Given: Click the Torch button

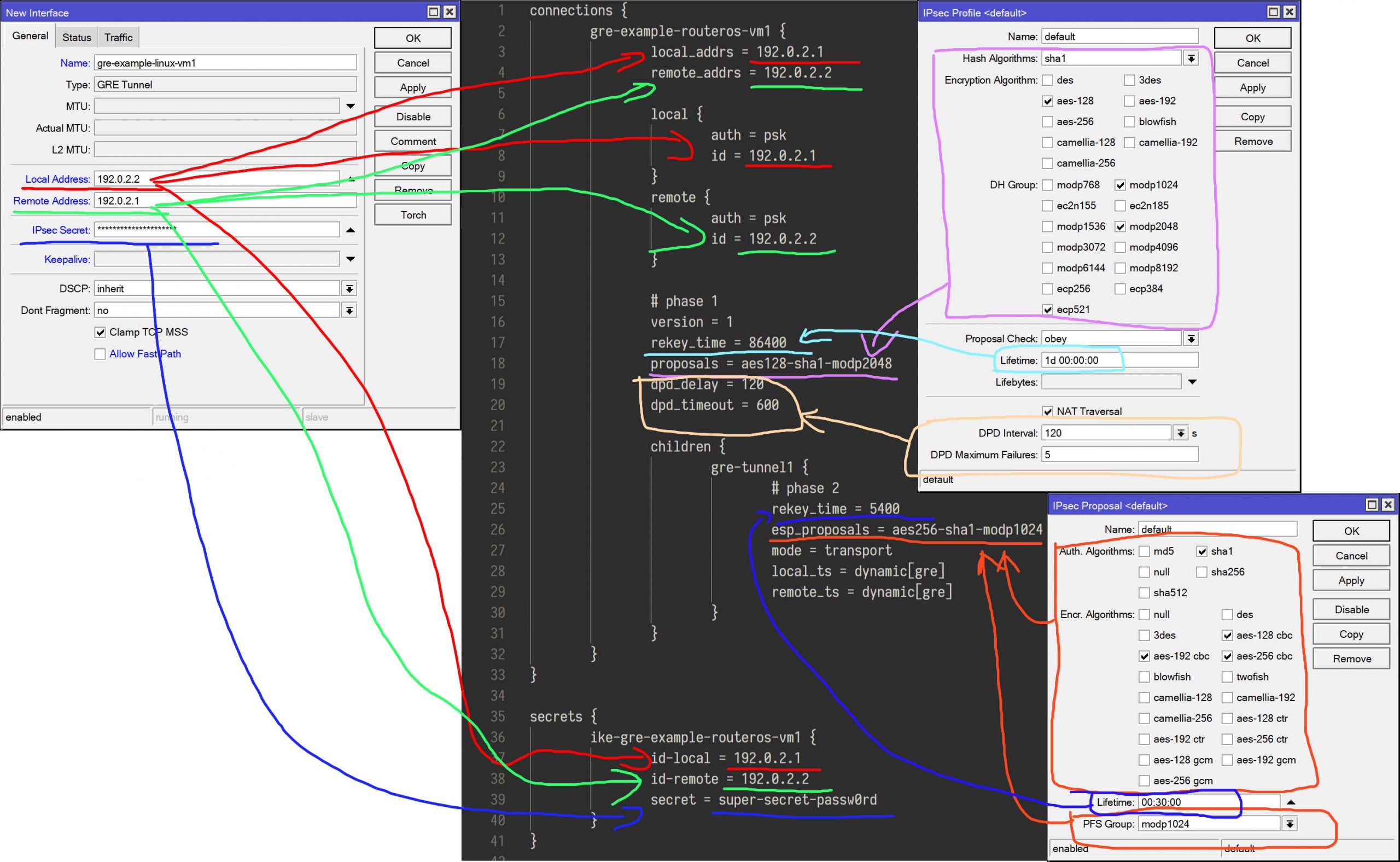Looking at the screenshot, I should [413, 215].
